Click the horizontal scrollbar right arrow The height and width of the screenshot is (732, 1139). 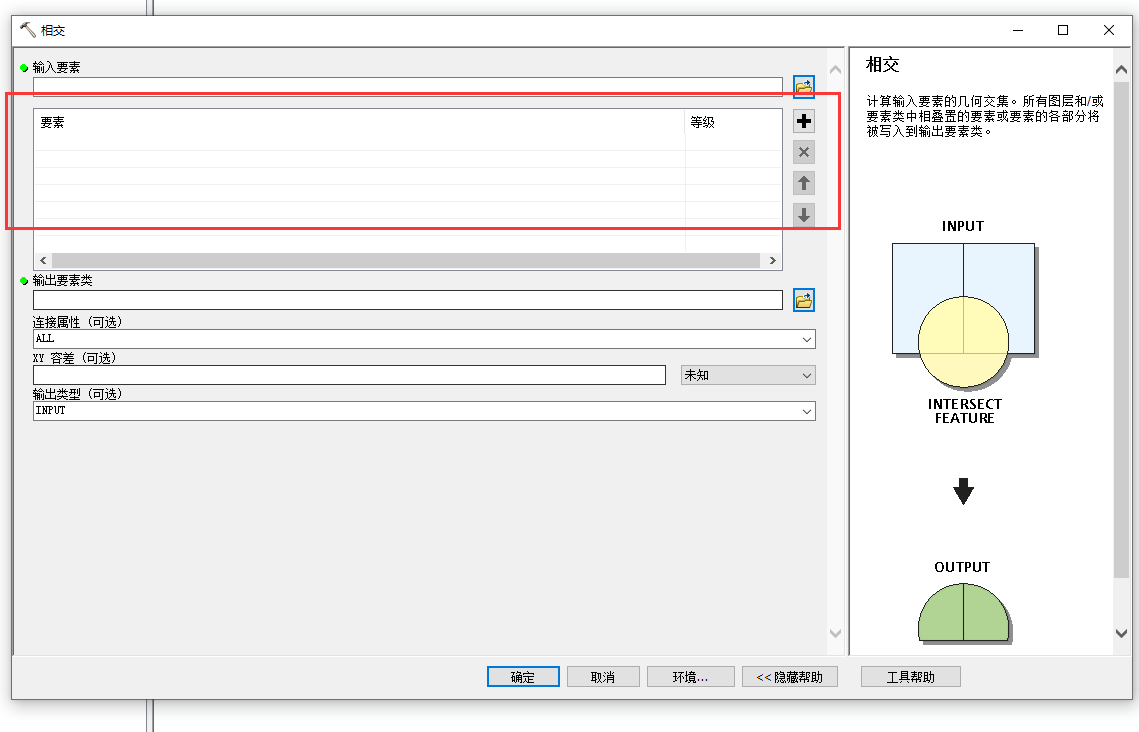pyautogui.click(x=773, y=260)
